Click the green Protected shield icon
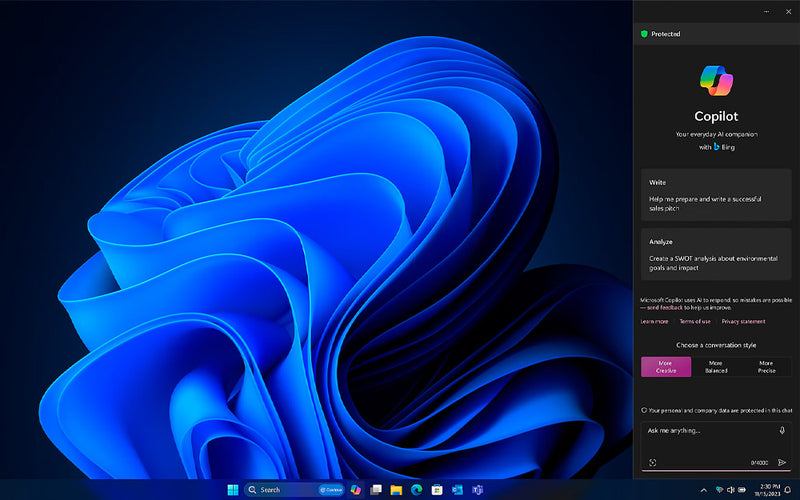 tap(644, 34)
